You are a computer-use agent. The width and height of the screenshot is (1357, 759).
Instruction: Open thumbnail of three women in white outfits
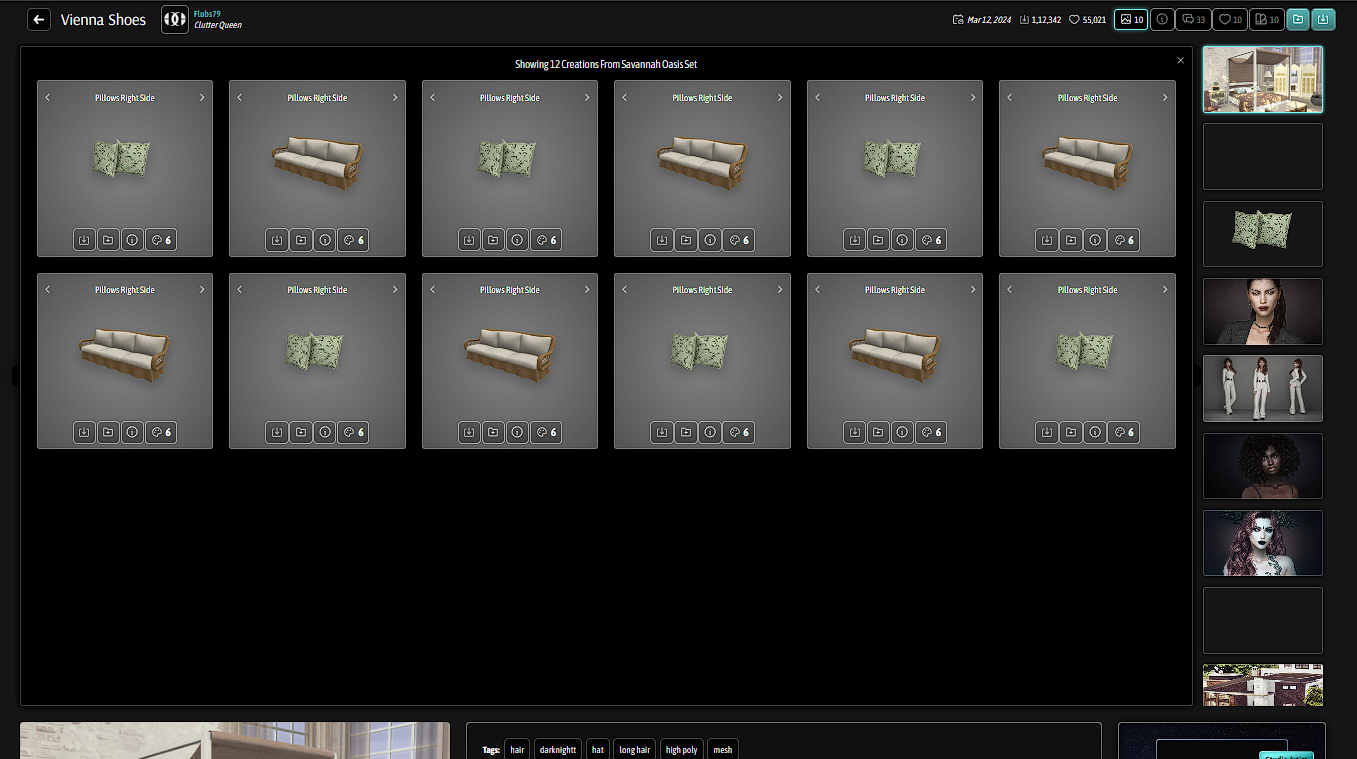(1262, 388)
